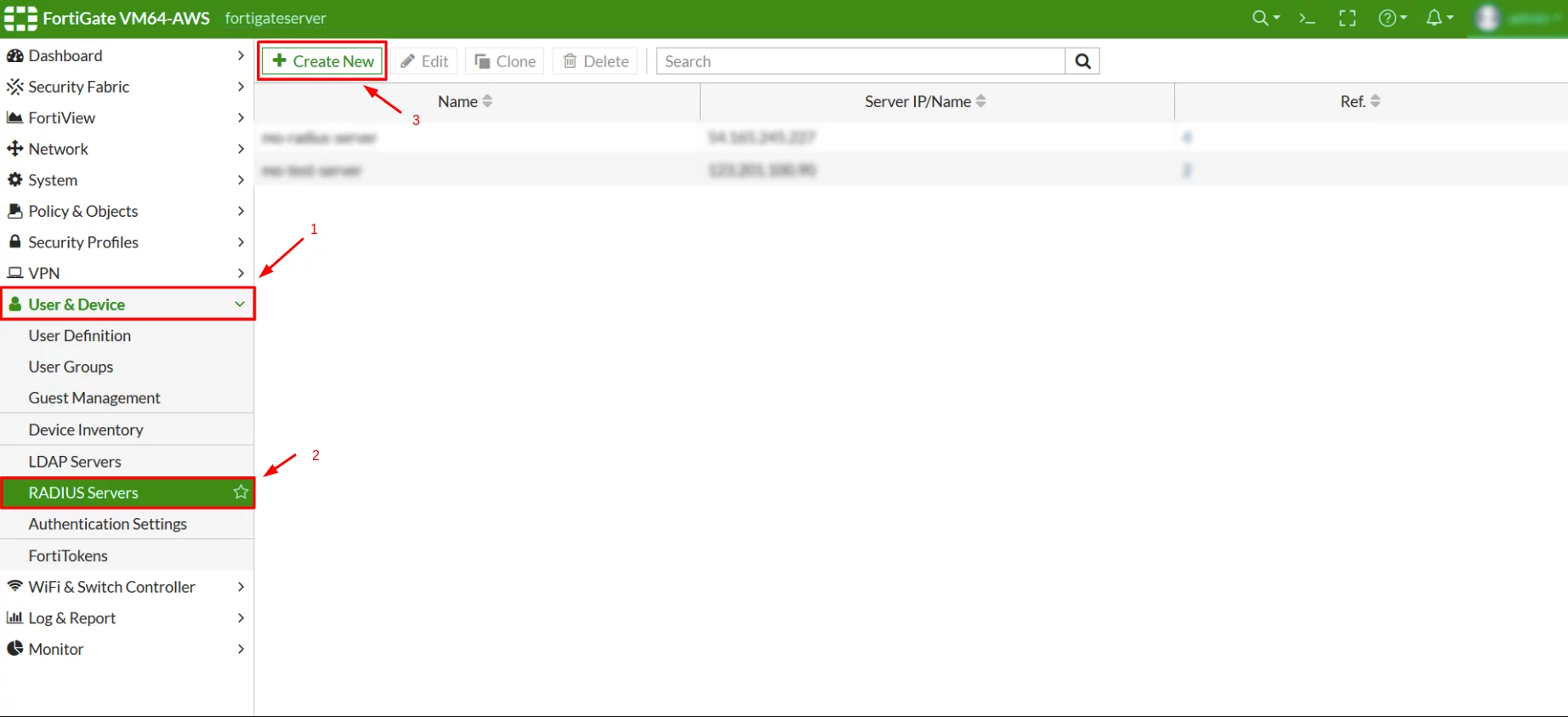Collapse the User & Device chevron
1568x717 pixels.
240,304
